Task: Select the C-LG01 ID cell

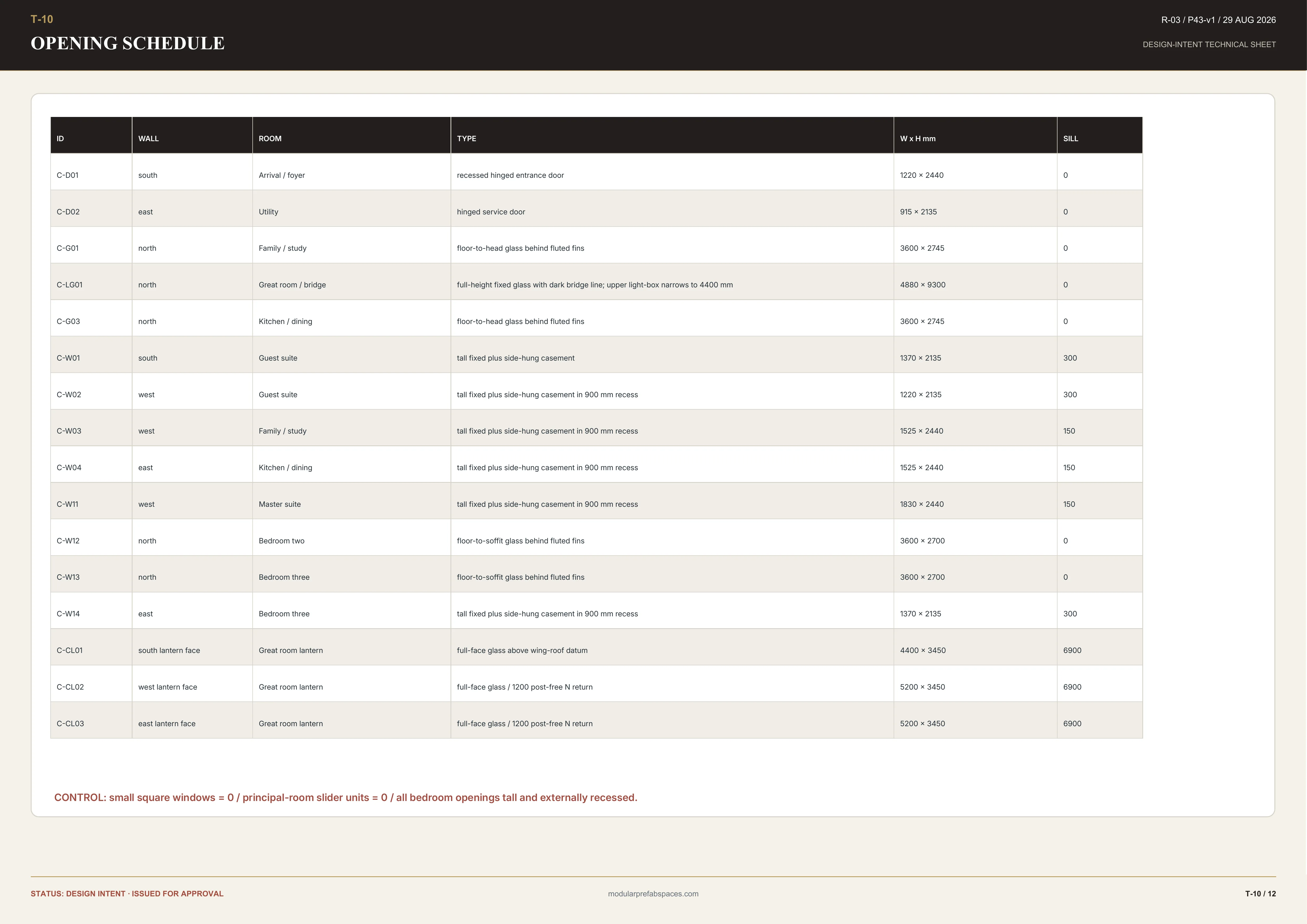Action: point(91,282)
